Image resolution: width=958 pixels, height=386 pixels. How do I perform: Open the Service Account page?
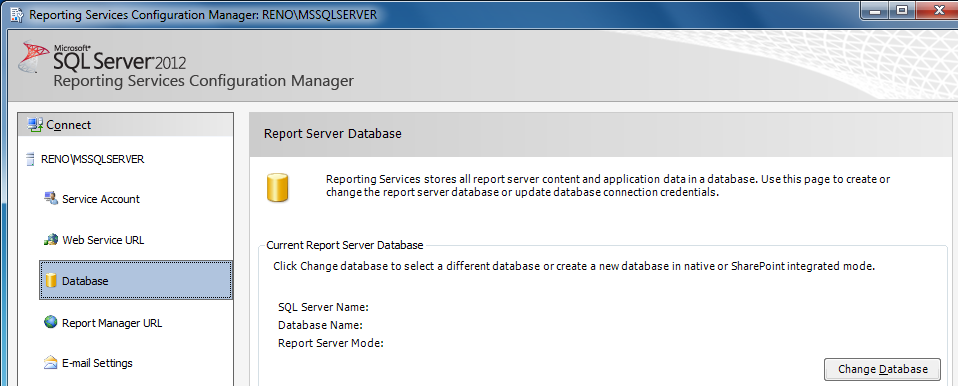(101, 199)
